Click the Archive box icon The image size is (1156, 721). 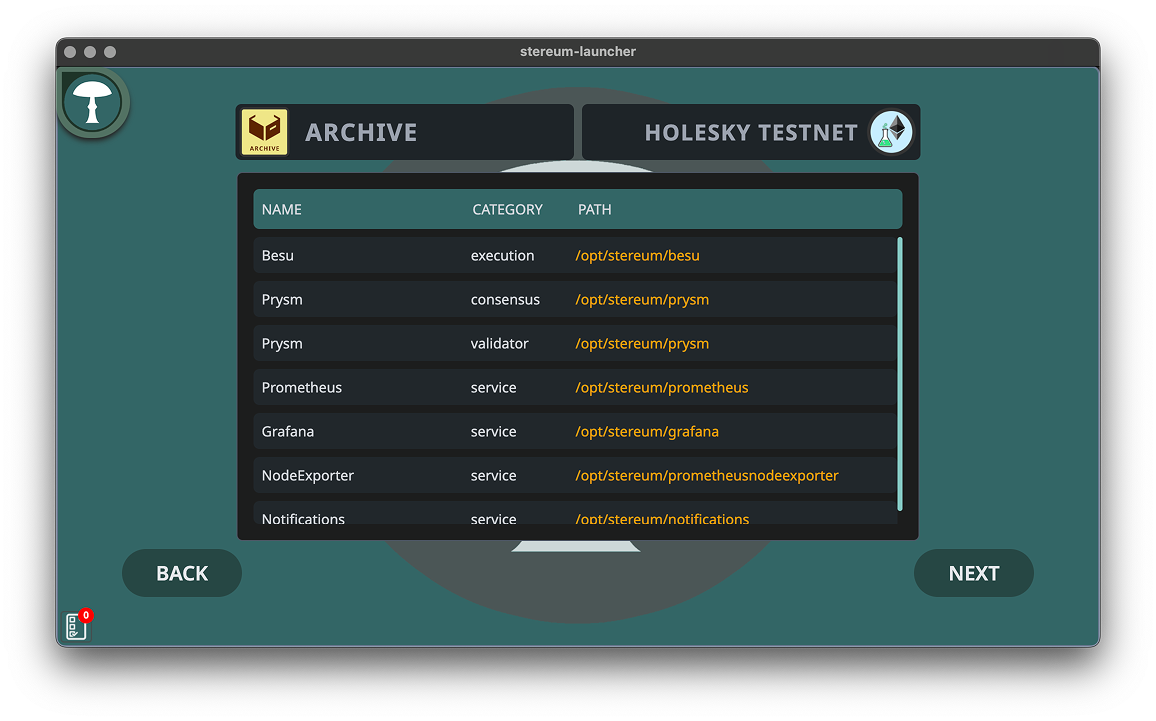coord(265,132)
